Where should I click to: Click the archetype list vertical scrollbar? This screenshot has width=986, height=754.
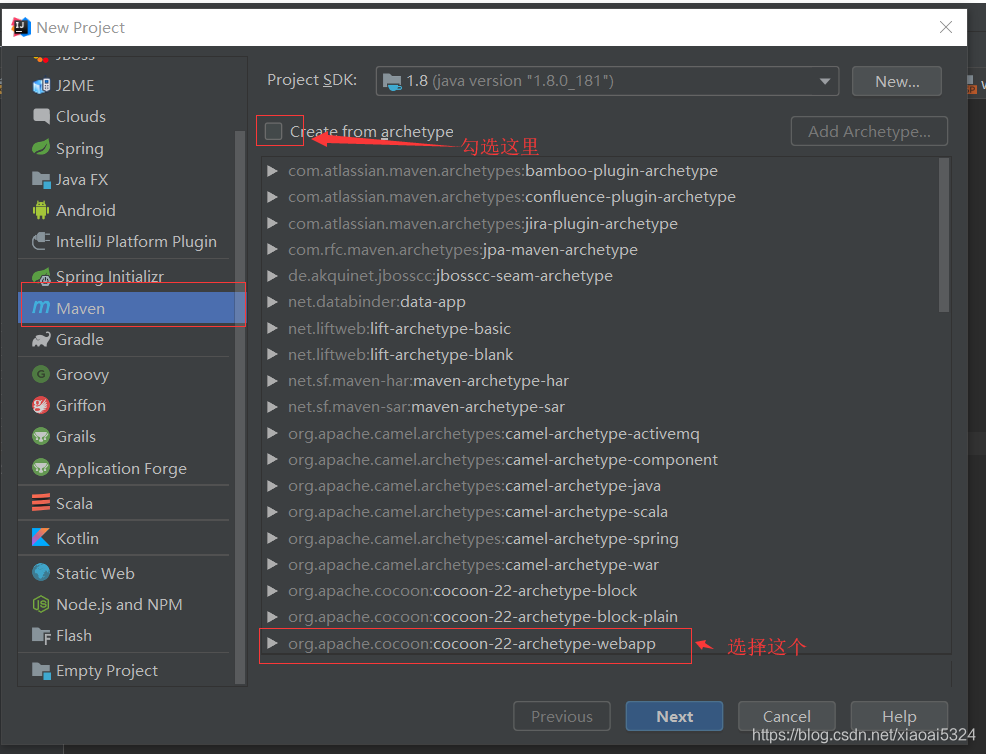coord(943,235)
